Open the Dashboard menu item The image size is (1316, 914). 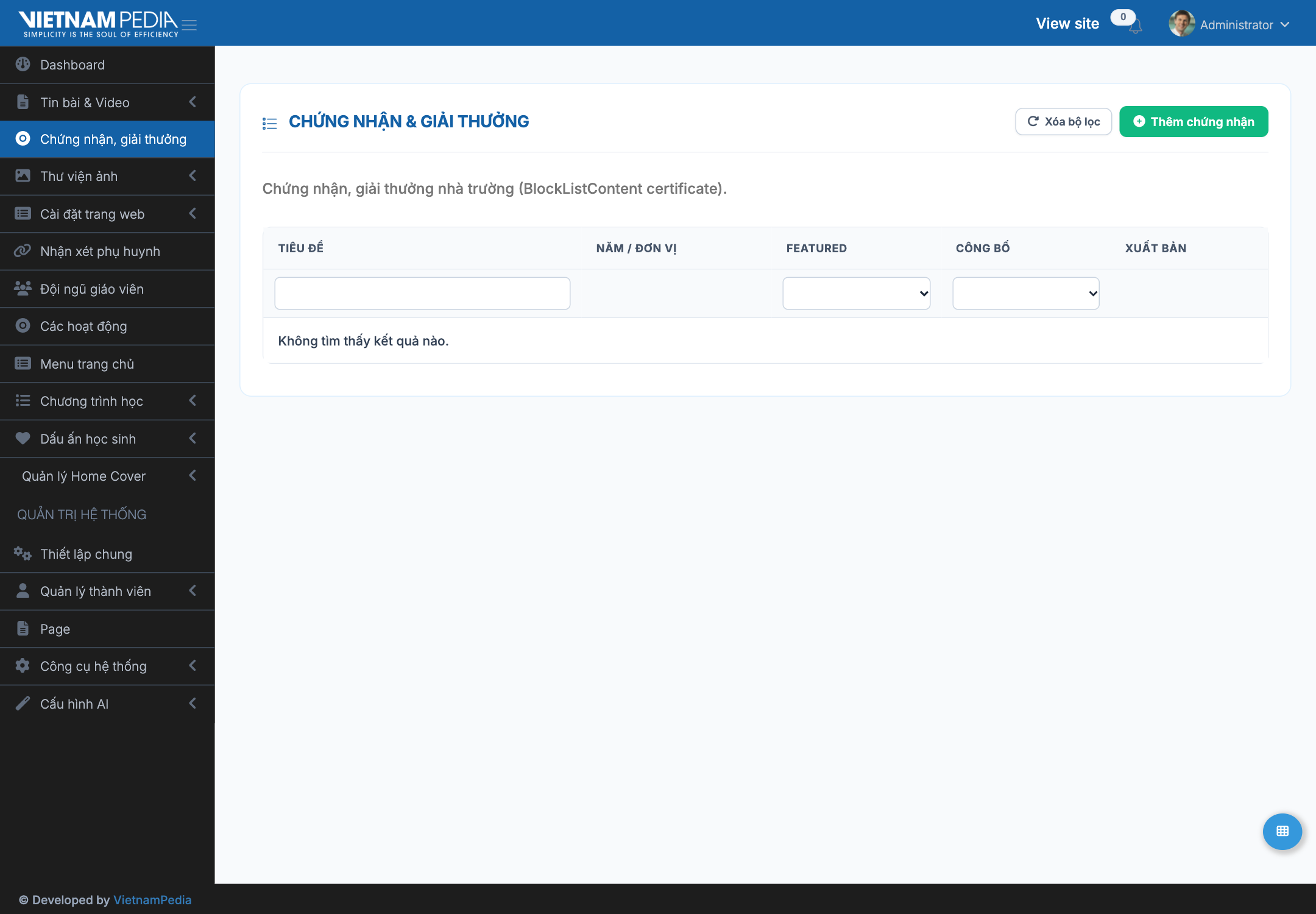pyautogui.click(x=107, y=65)
